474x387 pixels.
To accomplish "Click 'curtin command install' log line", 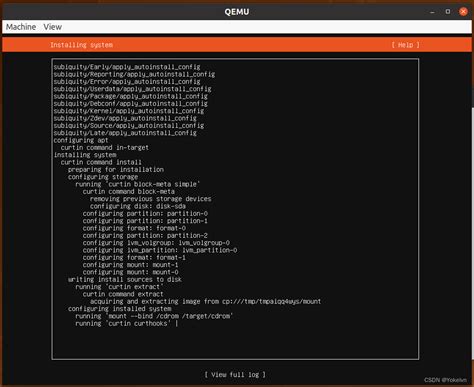I will tap(101, 162).
